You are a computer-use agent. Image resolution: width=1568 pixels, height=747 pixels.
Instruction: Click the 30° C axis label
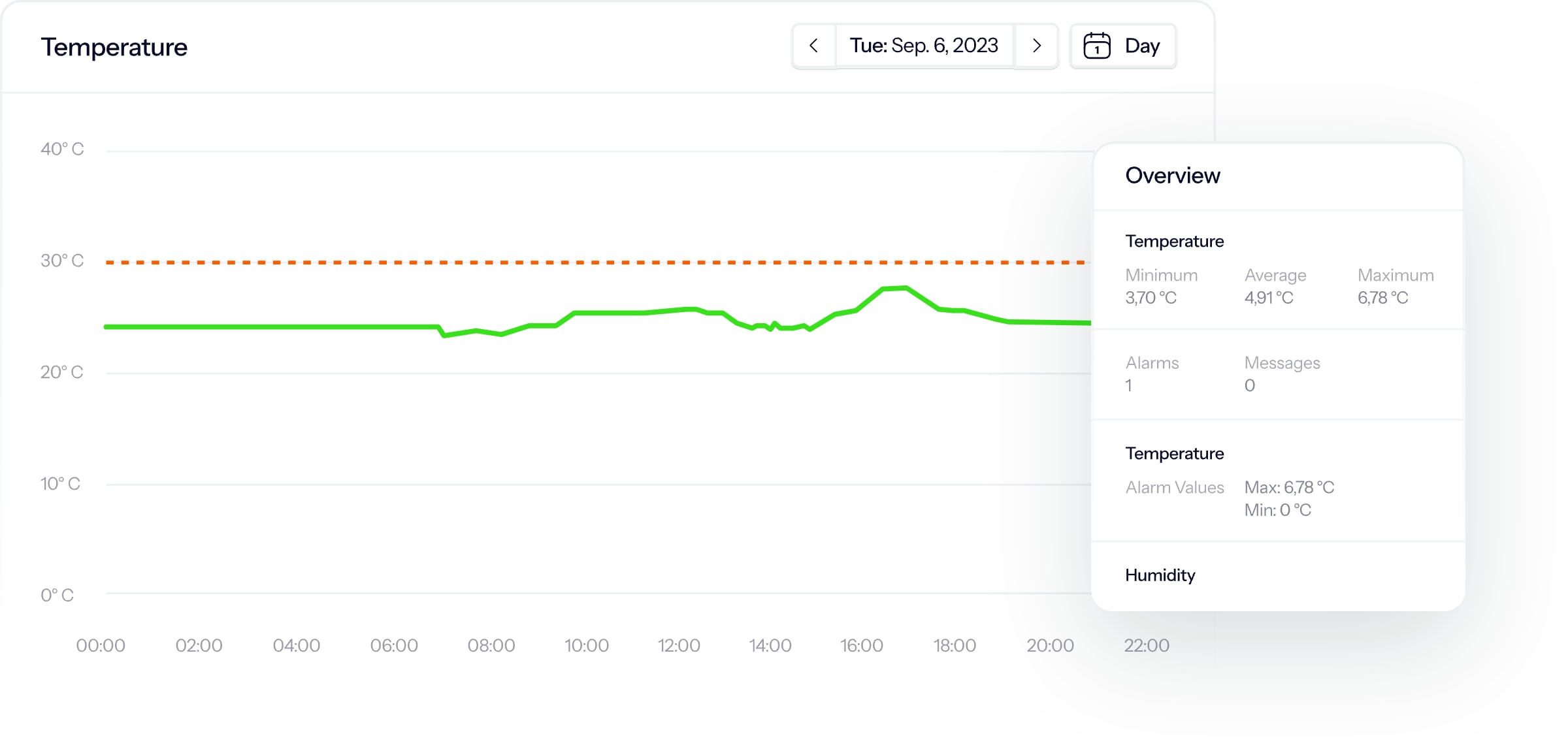[x=61, y=261]
